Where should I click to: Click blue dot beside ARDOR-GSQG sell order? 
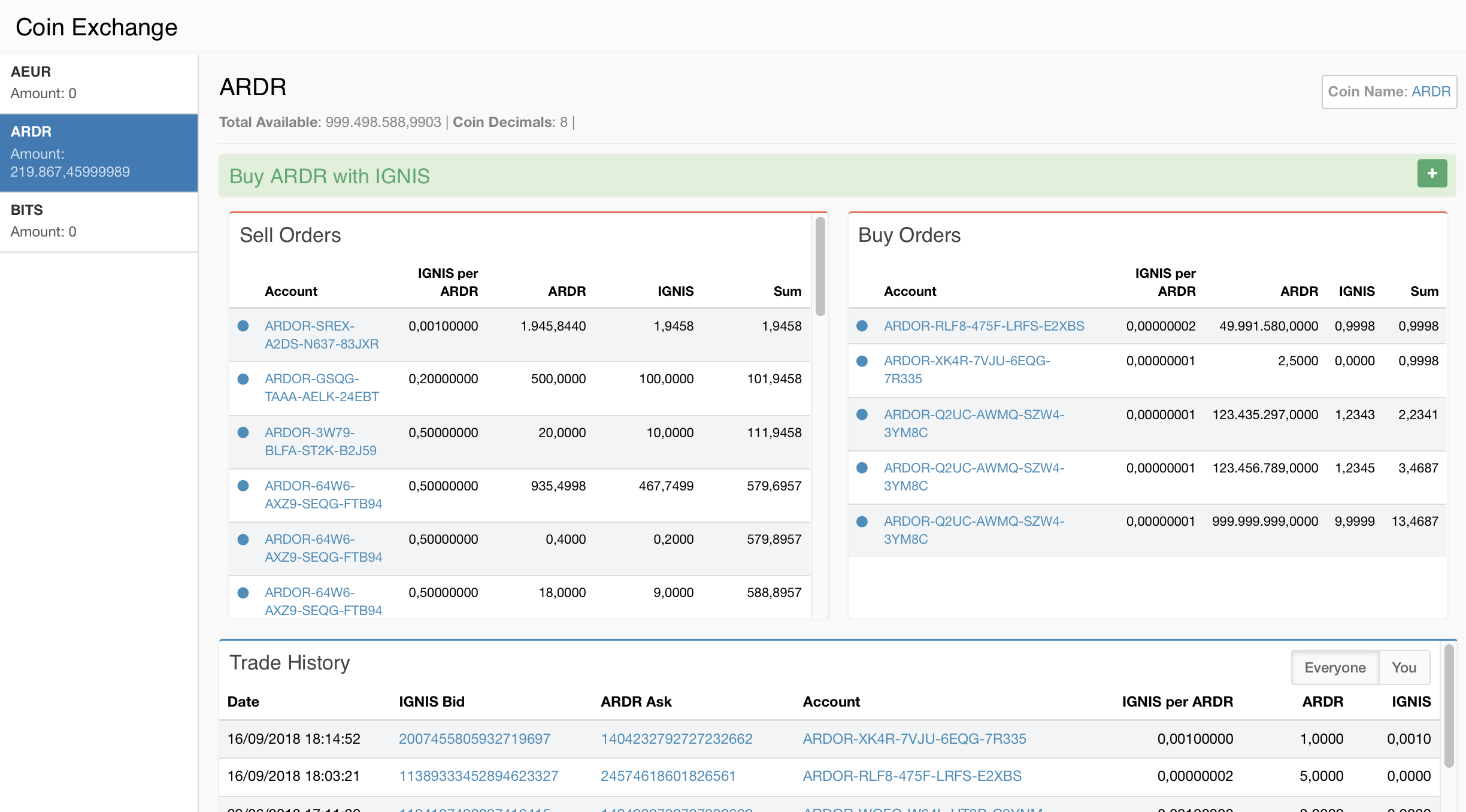tap(243, 379)
